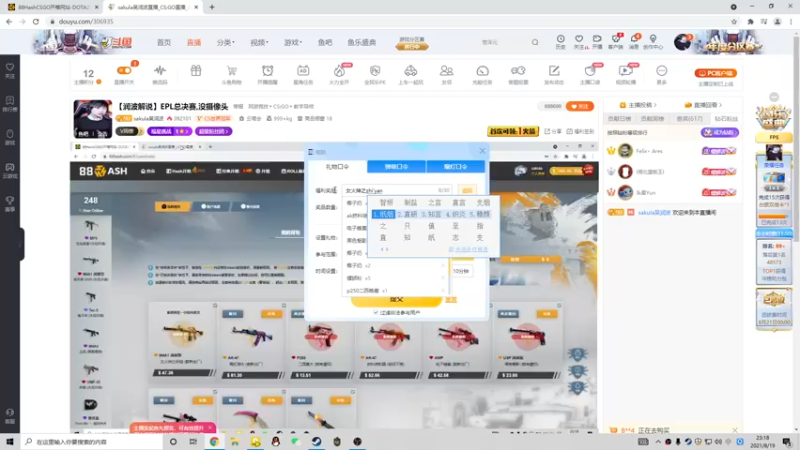Click the Windows taskbar search box

(92, 441)
